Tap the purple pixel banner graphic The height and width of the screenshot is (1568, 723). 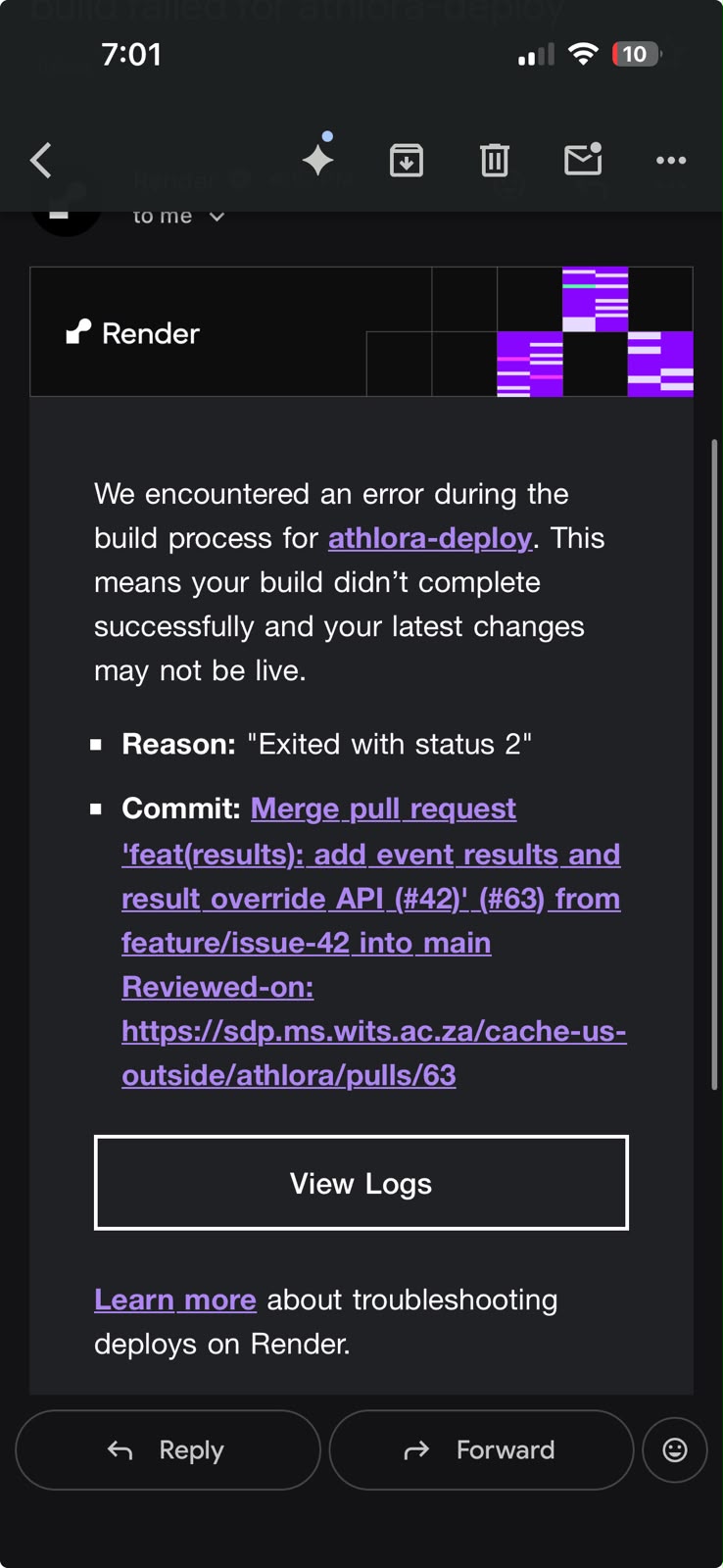pos(595,331)
